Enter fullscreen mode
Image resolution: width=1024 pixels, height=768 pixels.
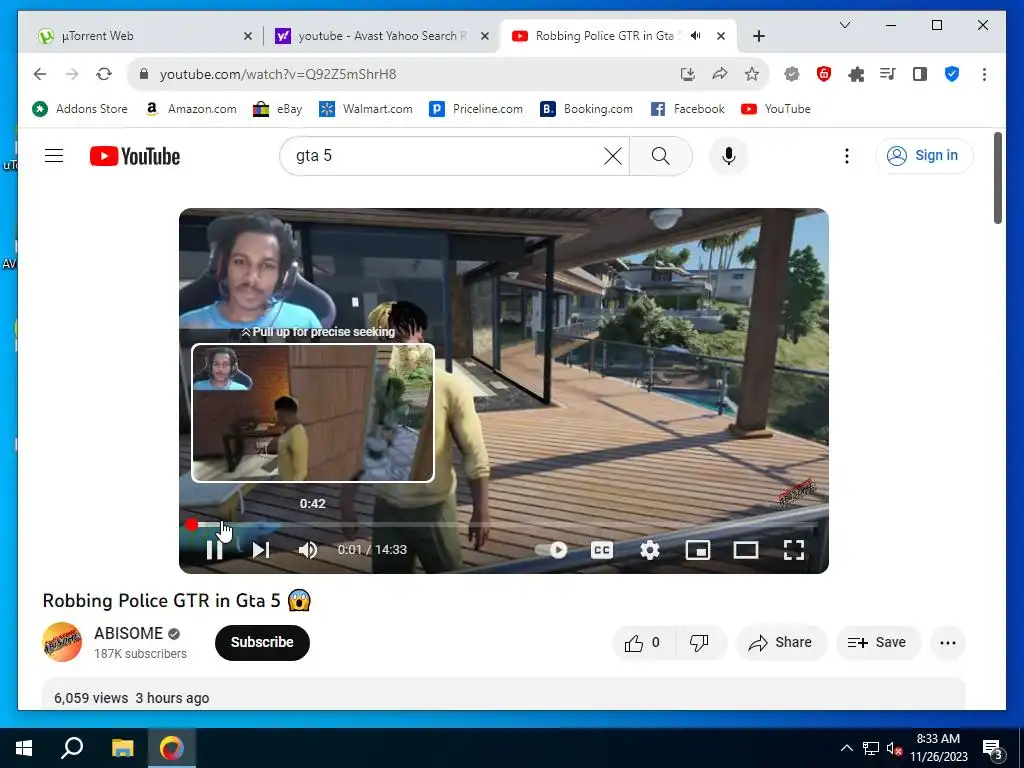793,550
